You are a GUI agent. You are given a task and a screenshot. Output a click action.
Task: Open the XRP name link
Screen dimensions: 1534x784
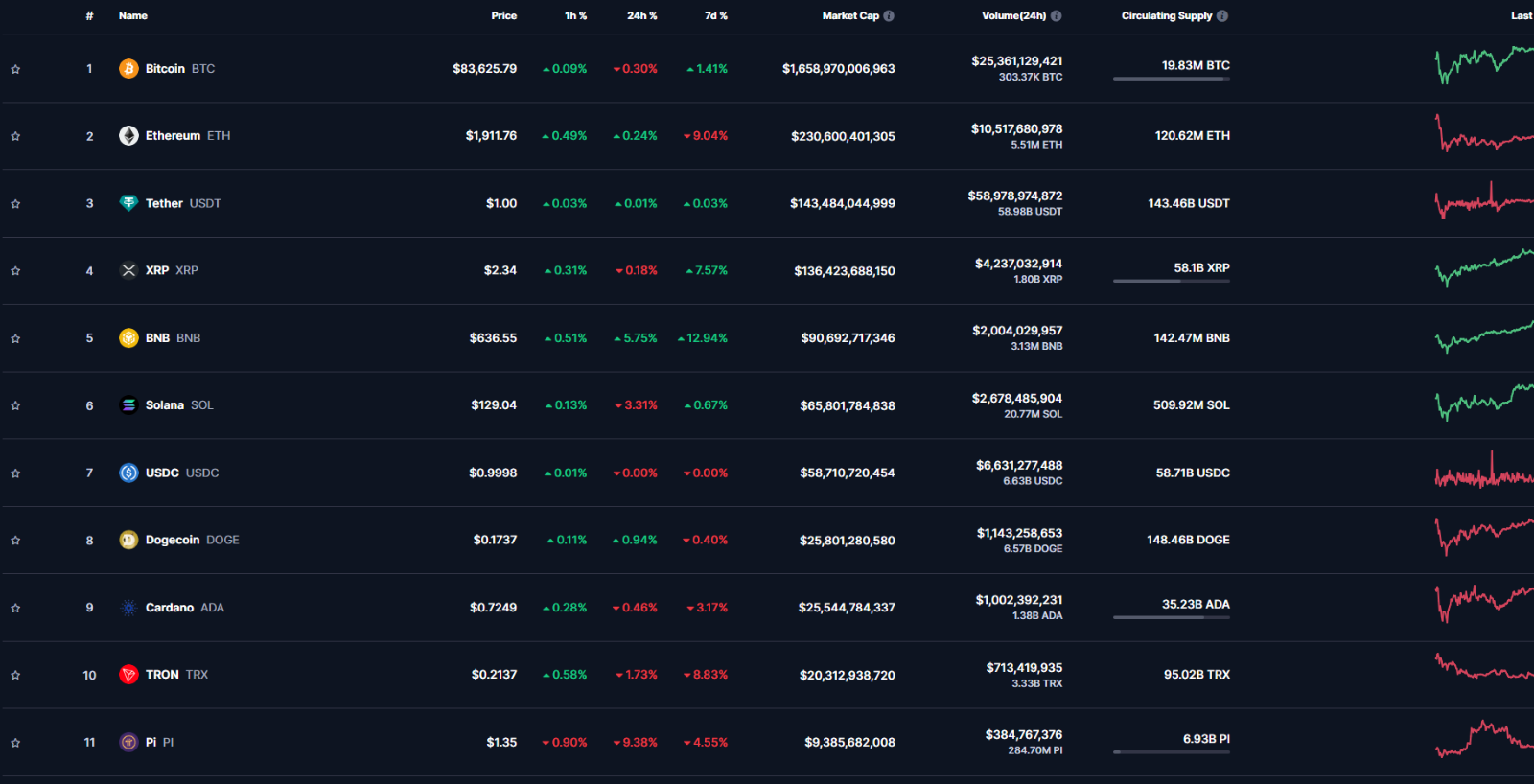pos(172,270)
